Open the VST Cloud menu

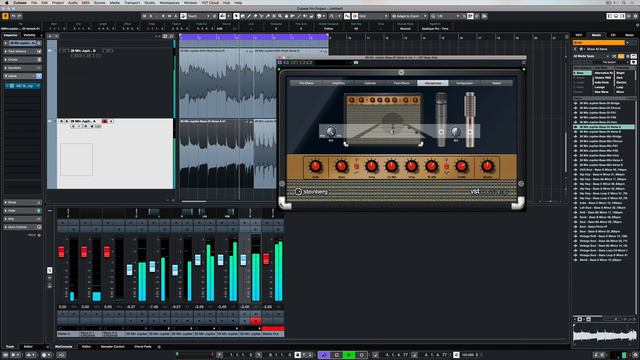[210, 2]
